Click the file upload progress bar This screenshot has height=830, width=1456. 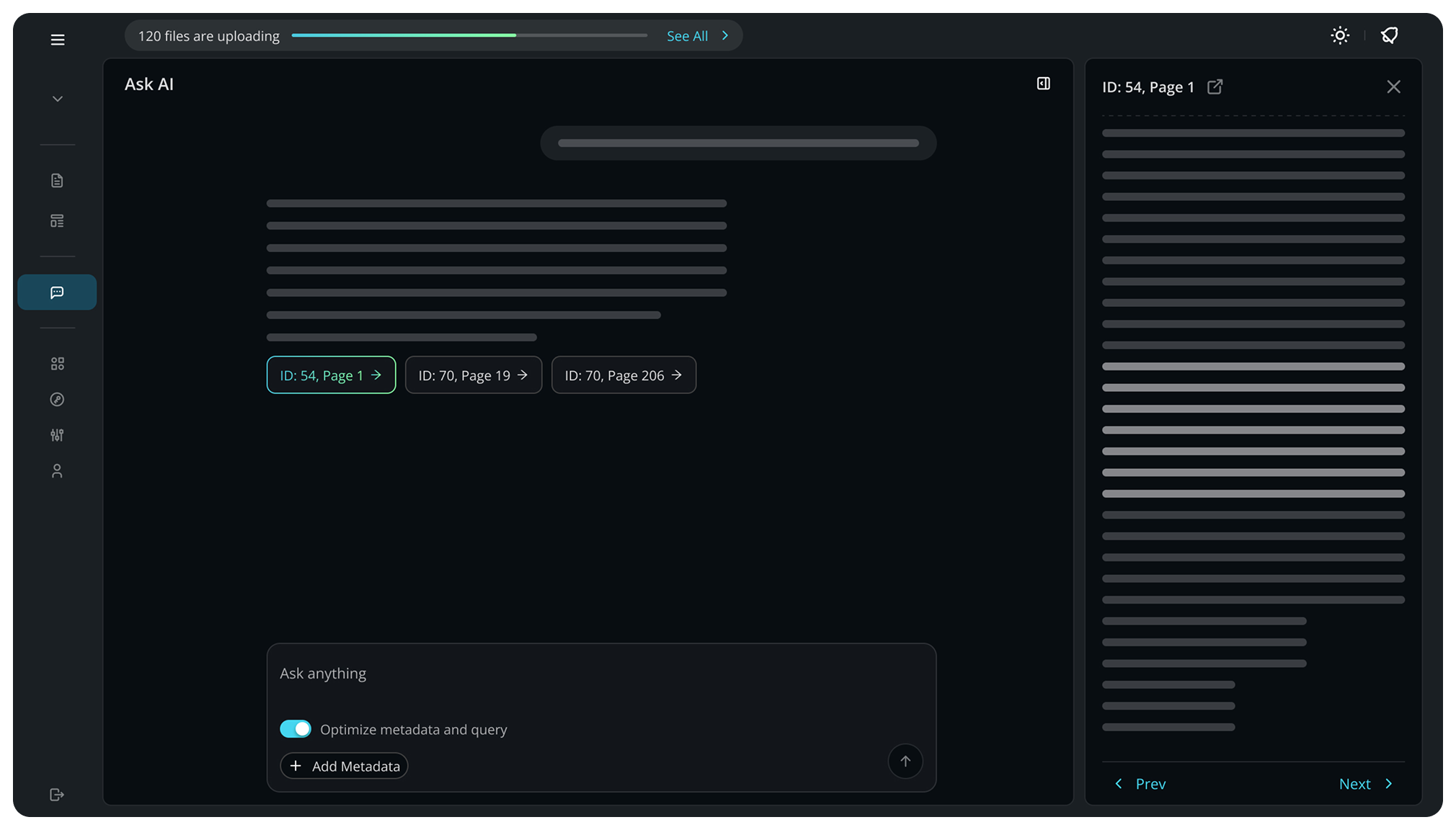click(x=469, y=35)
